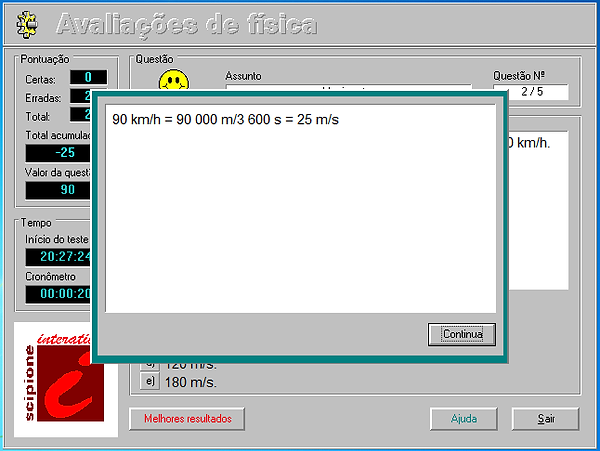Click the yellow smiley face icon
This screenshot has height=451, width=600.
pos(173,80)
